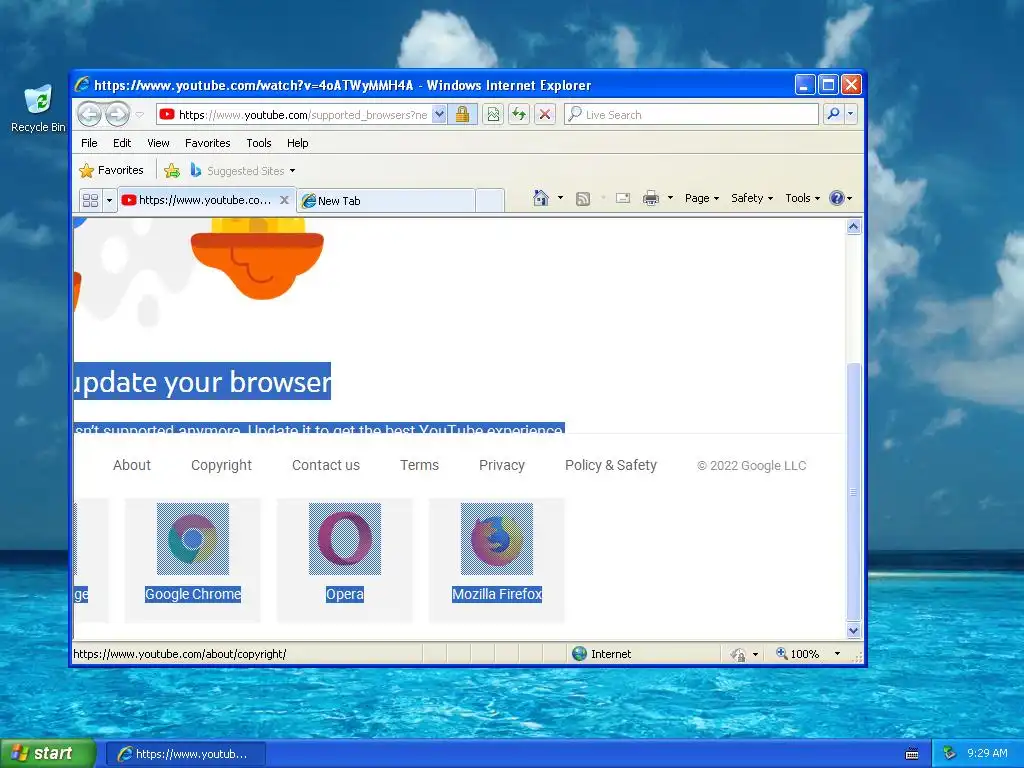The height and width of the screenshot is (768, 1024).
Task: Open the File menu
Action: 89,143
